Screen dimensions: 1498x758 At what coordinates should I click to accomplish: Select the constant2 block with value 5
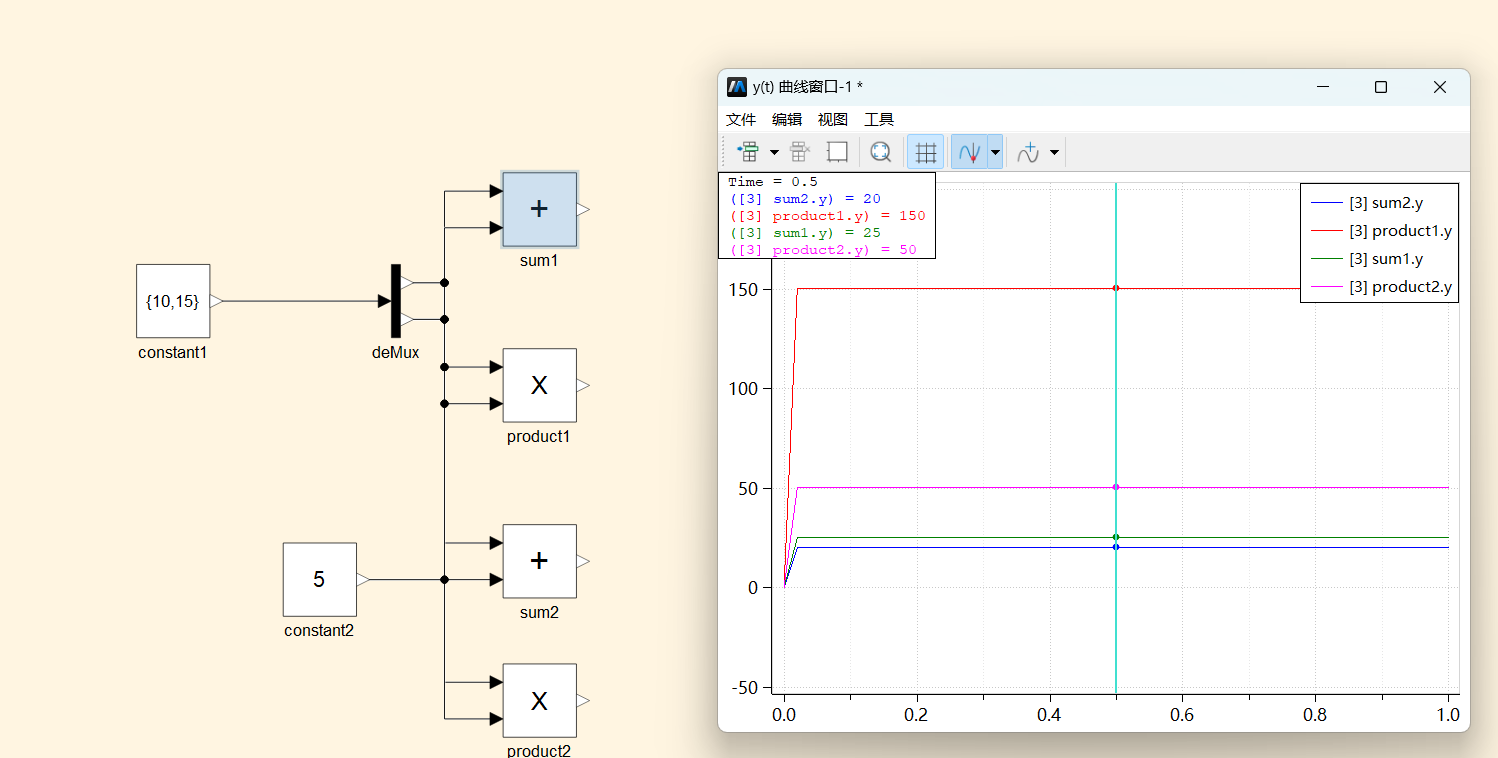pyautogui.click(x=319, y=579)
